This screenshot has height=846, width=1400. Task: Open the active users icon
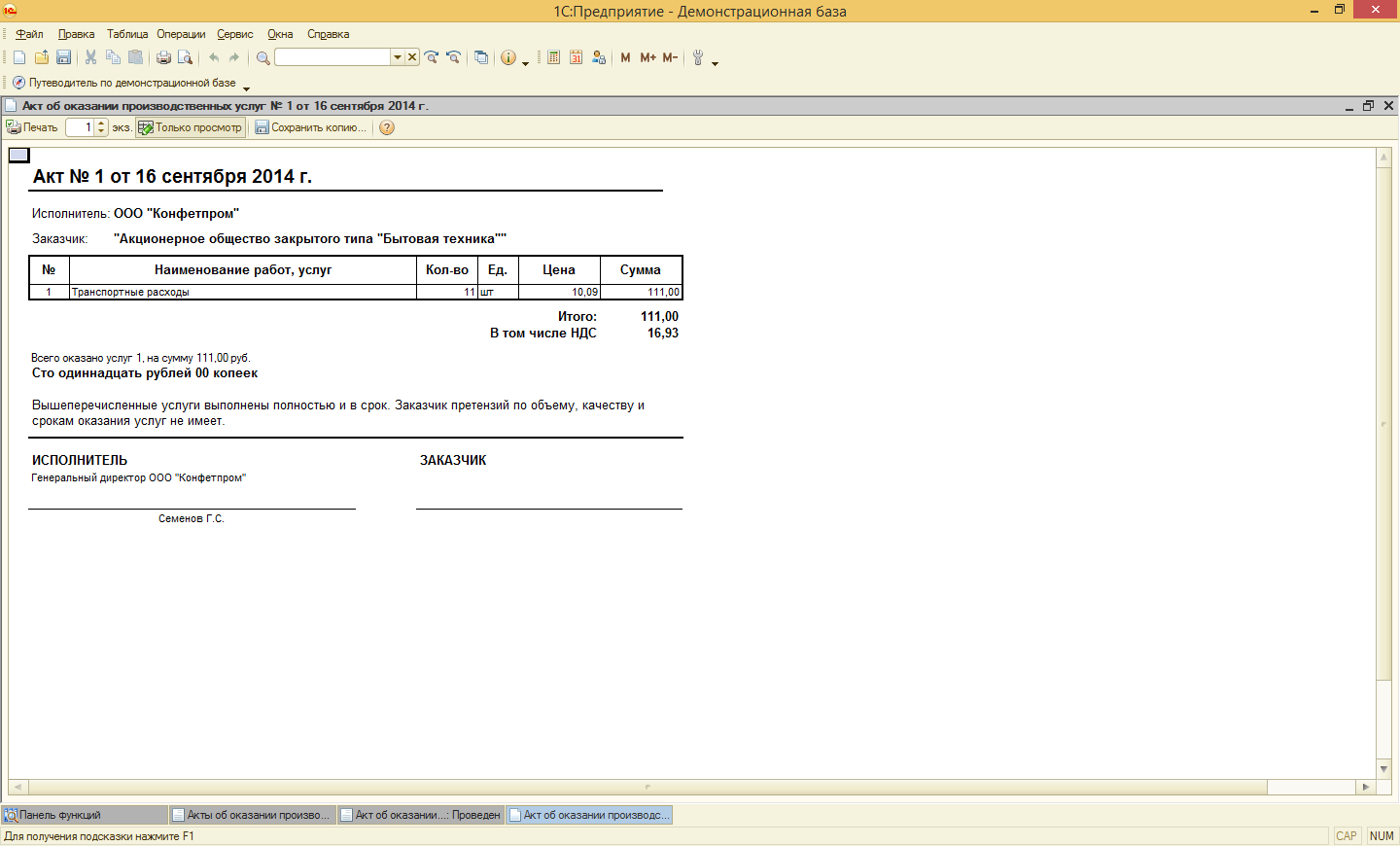pos(599,57)
